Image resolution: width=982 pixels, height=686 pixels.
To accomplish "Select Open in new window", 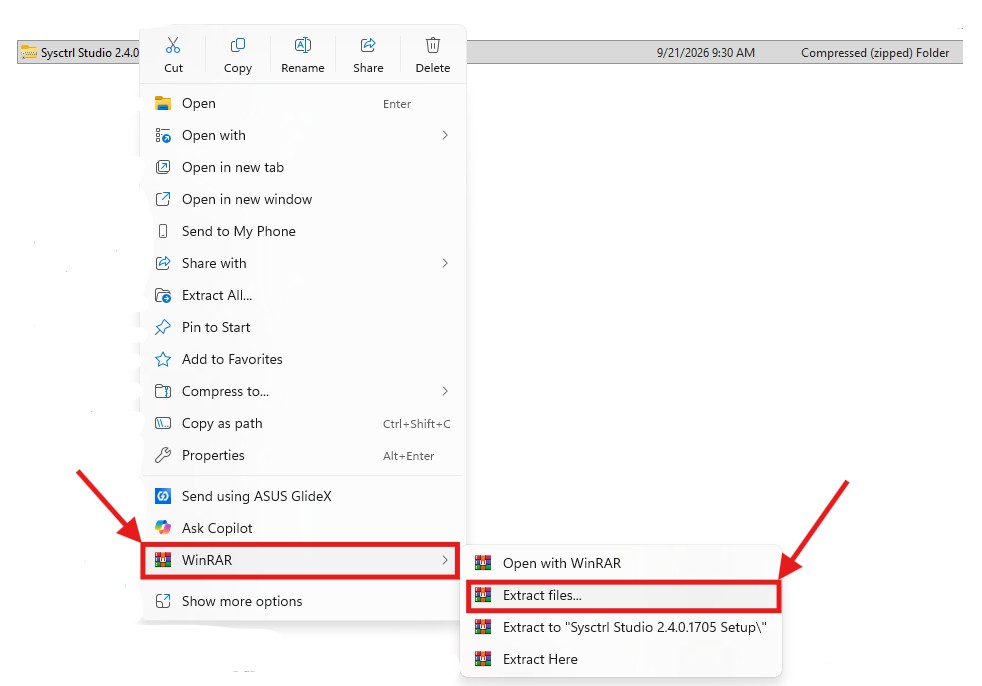I will coord(302,199).
